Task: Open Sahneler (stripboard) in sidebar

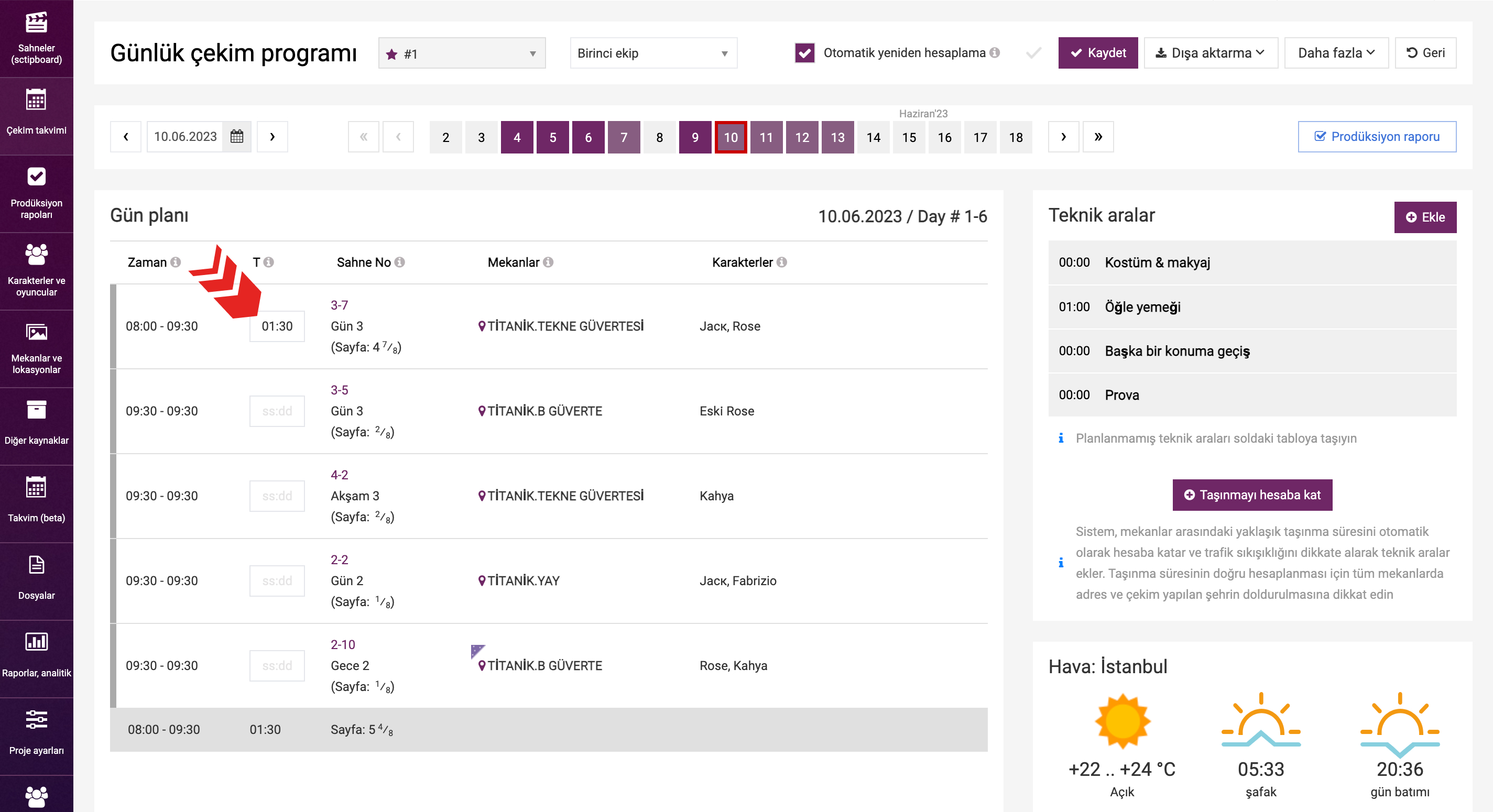Action: 37,38
